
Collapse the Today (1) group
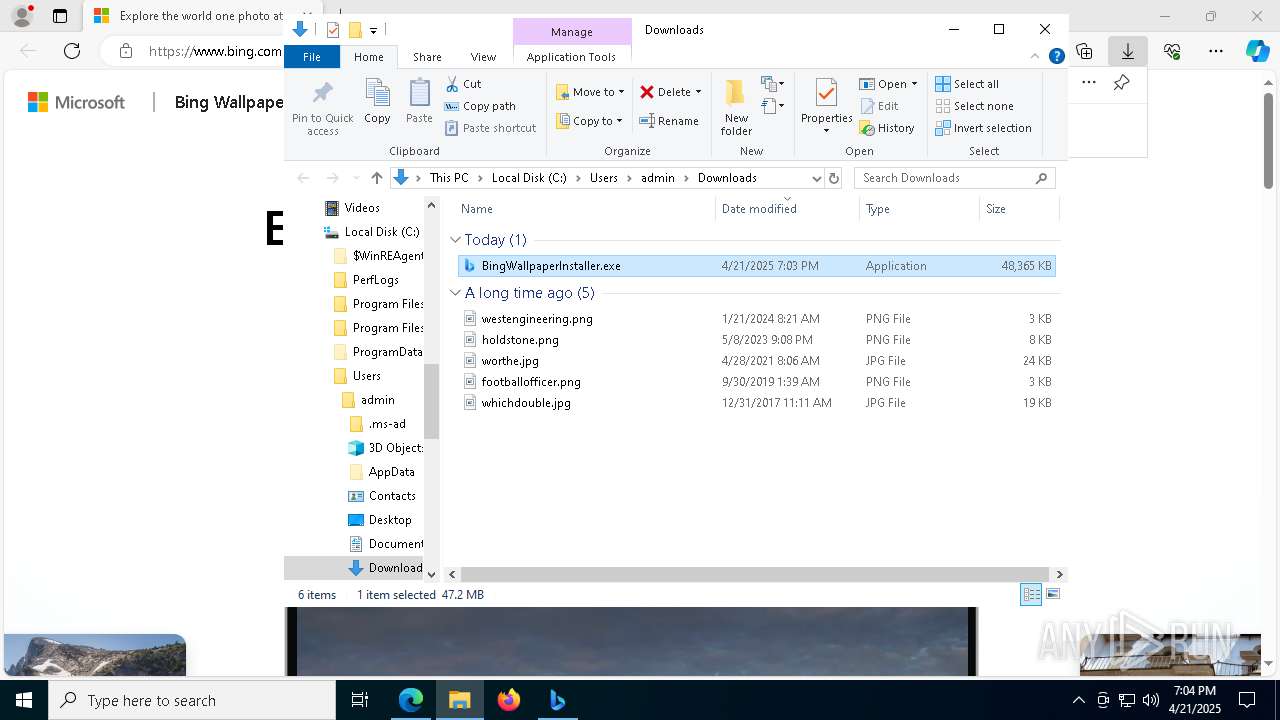(x=455, y=240)
